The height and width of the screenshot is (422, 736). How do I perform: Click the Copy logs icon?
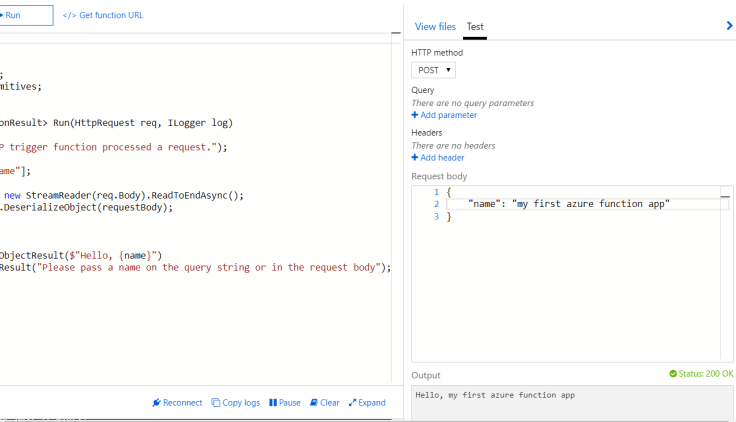tap(215, 403)
